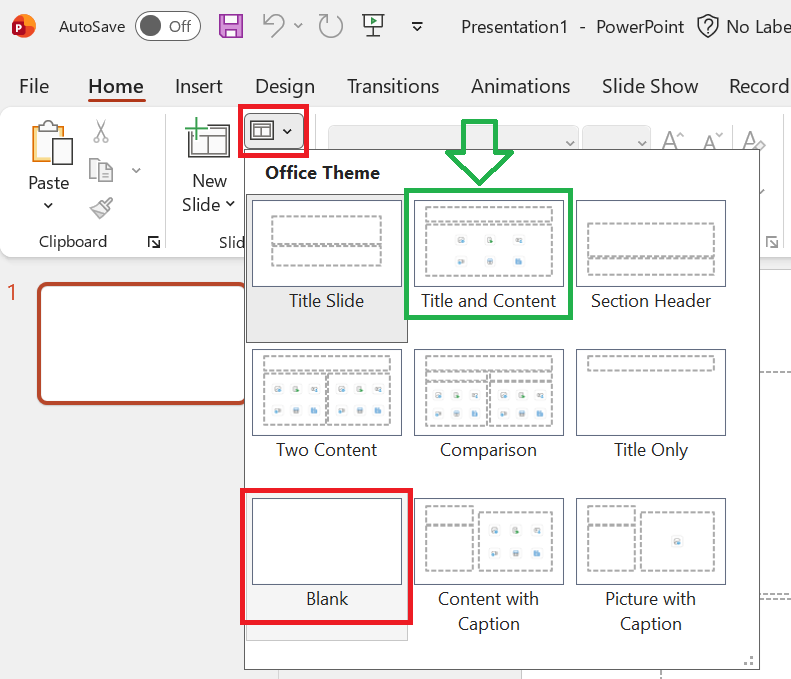Image resolution: width=791 pixels, height=679 pixels.
Task: Click the slide Layout button
Action: tap(273, 131)
